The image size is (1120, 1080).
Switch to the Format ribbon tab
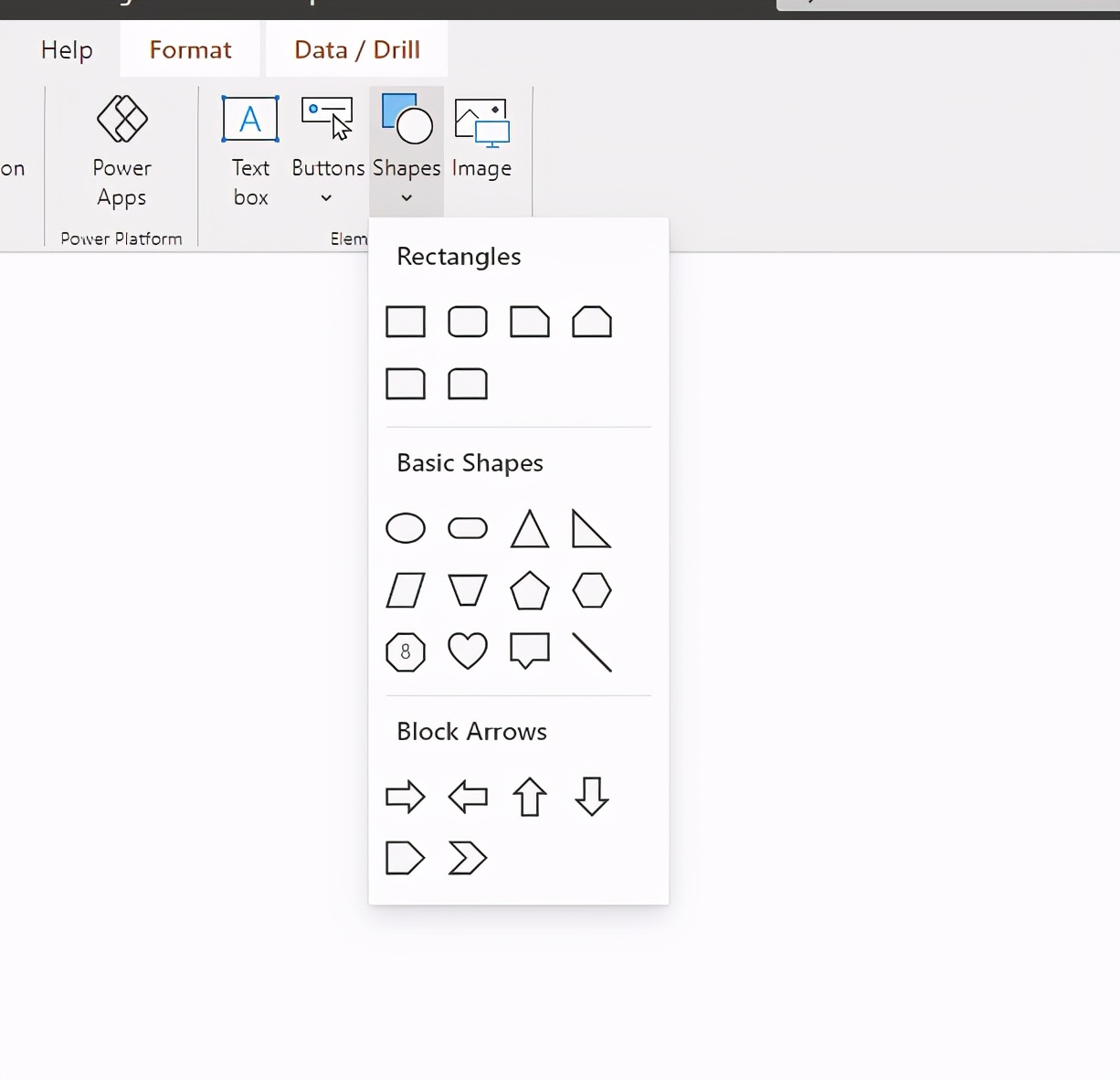tap(190, 49)
